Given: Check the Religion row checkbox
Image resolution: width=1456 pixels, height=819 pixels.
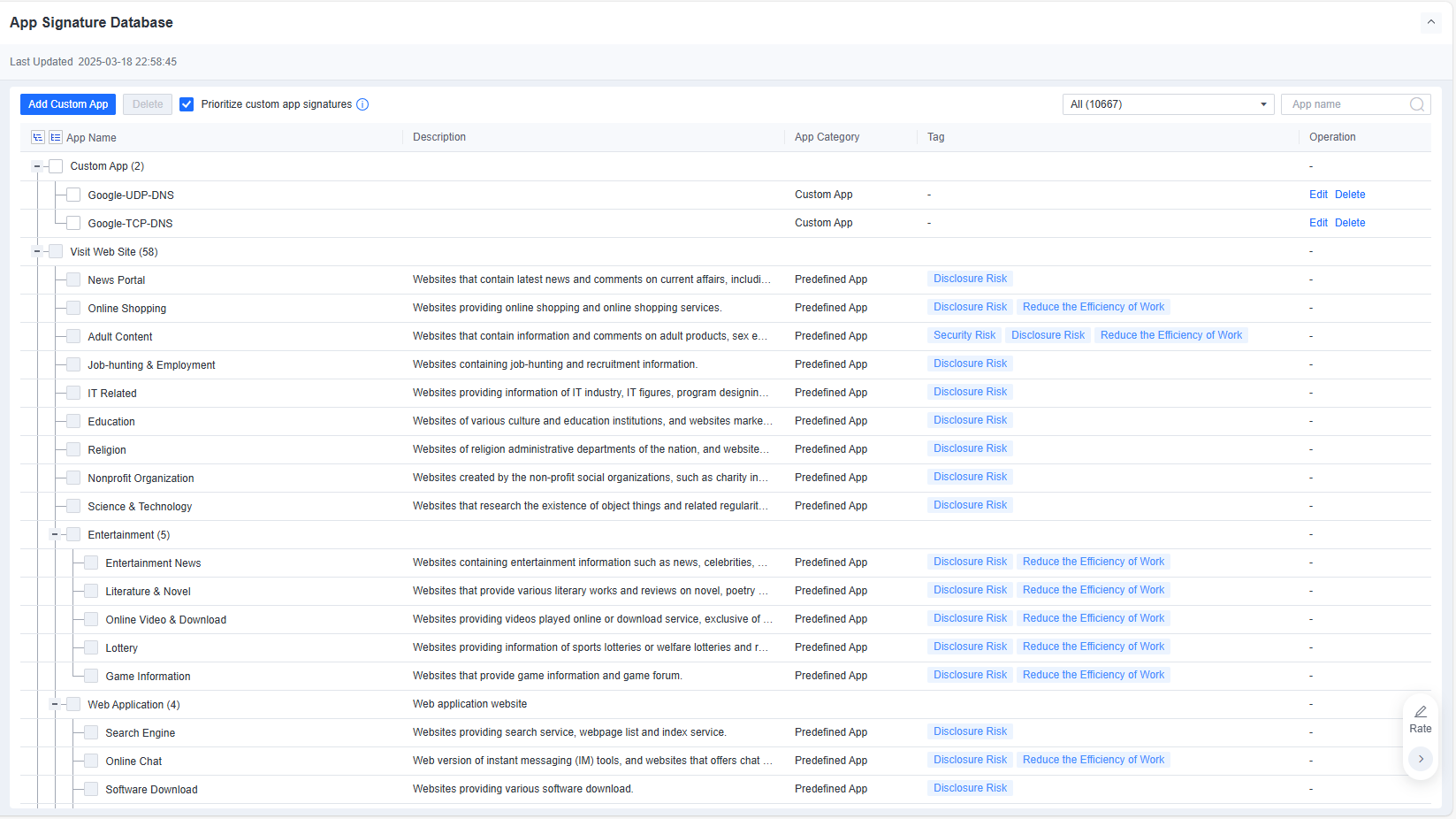Looking at the screenshot, I should (x=73, y=449).
